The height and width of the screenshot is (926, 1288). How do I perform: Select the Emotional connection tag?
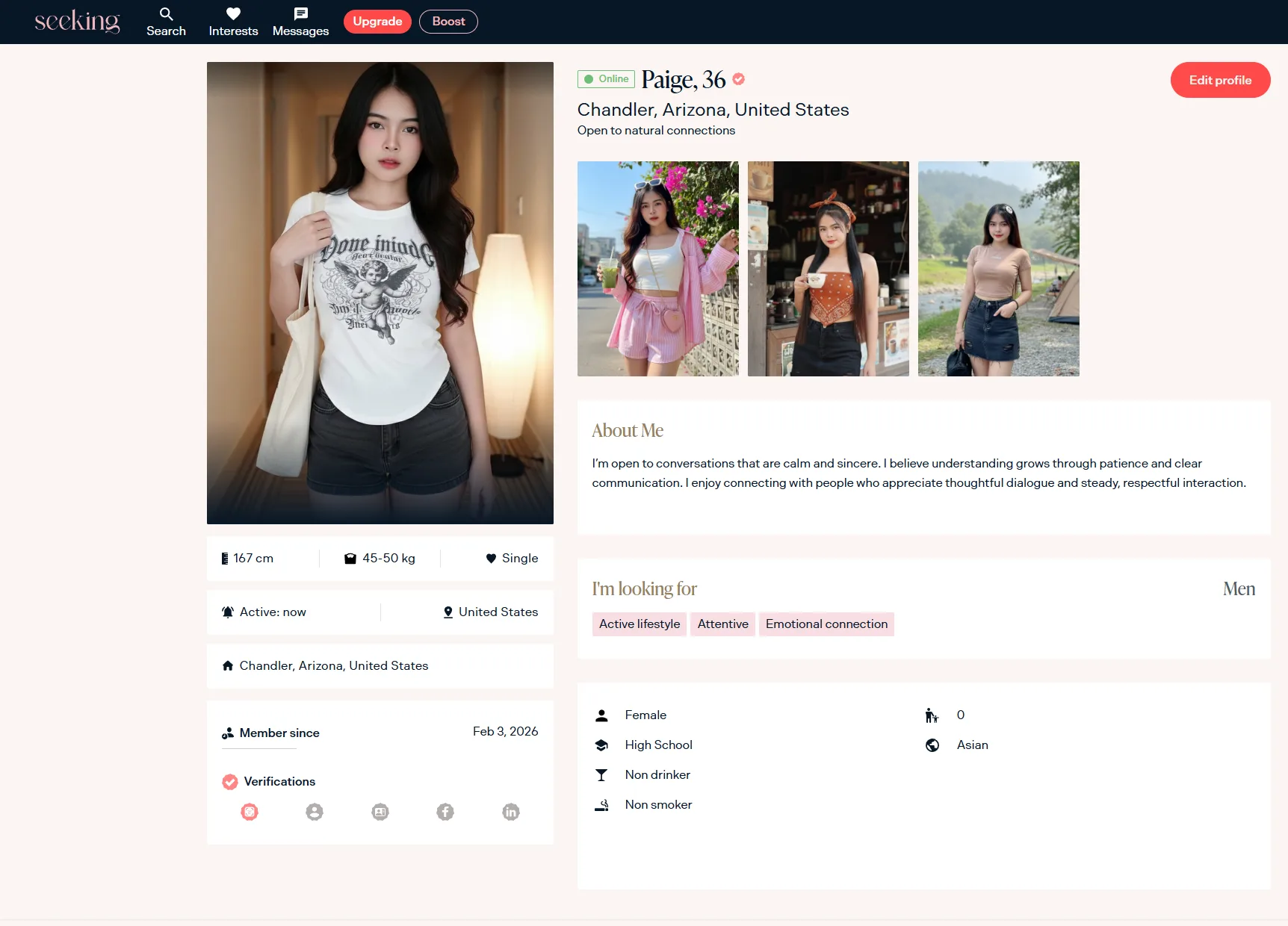[826, 624]
